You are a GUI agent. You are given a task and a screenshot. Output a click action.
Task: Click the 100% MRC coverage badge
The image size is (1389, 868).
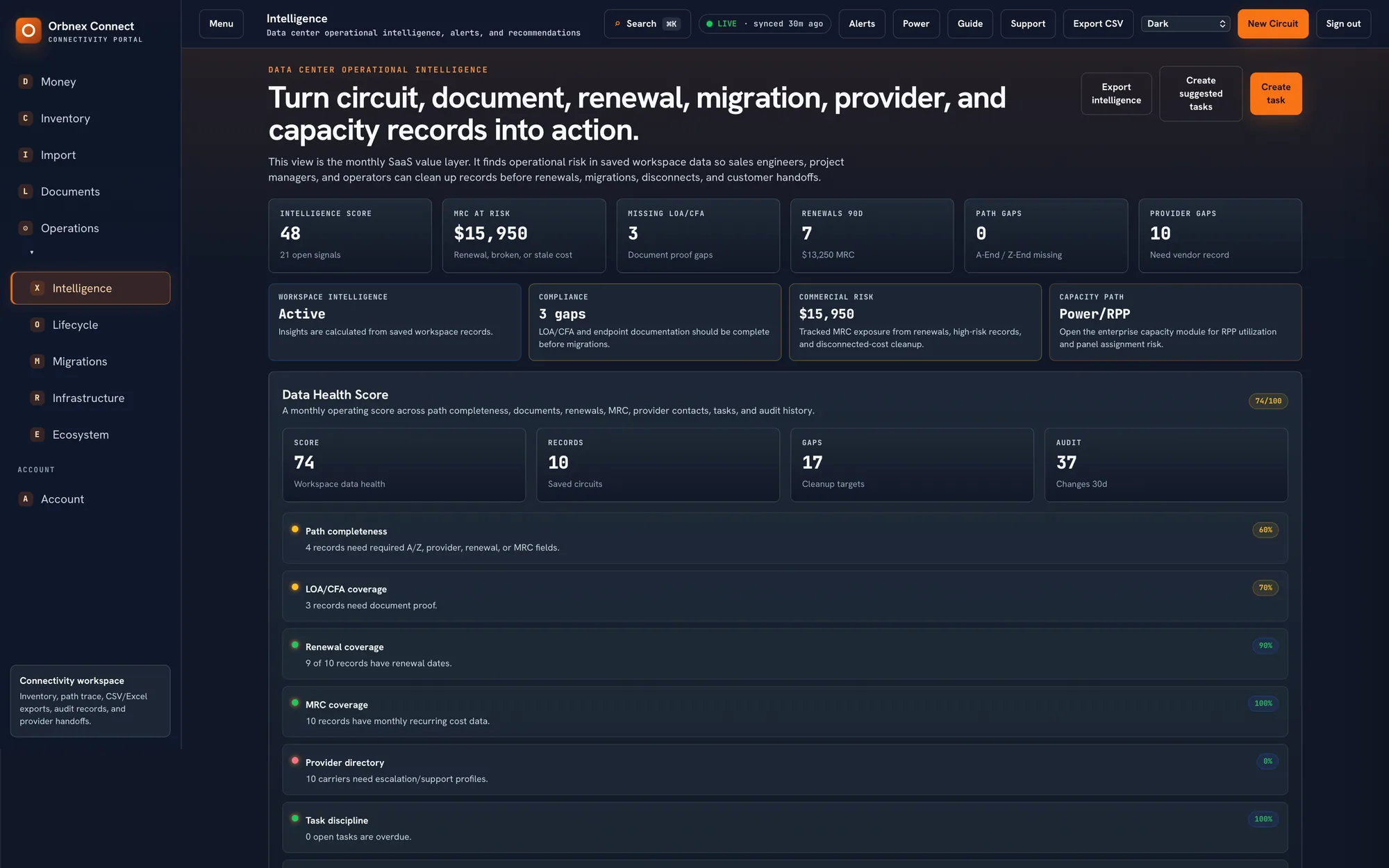[x=1263, y=703]
